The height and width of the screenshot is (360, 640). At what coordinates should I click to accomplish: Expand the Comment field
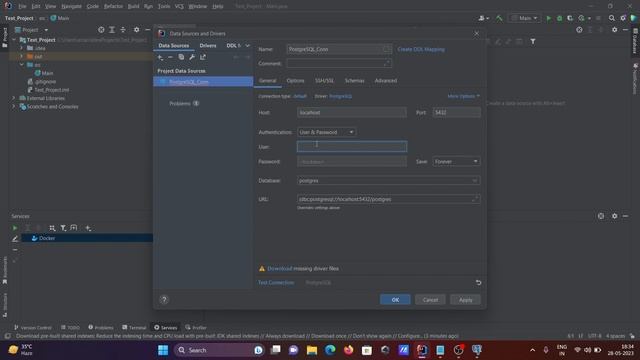(x=387, y=63)
